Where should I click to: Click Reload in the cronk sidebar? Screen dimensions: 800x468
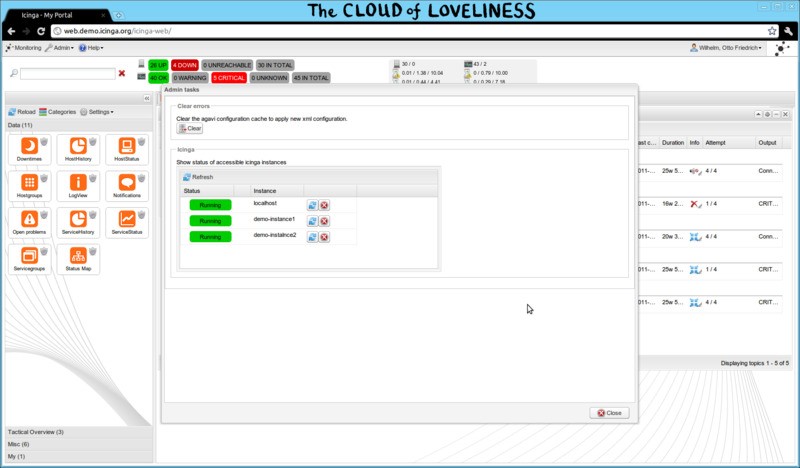pos(22,112)
